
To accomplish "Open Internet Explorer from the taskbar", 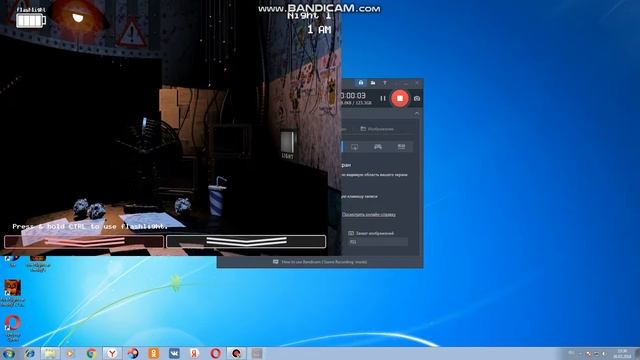I will (29, 353).
